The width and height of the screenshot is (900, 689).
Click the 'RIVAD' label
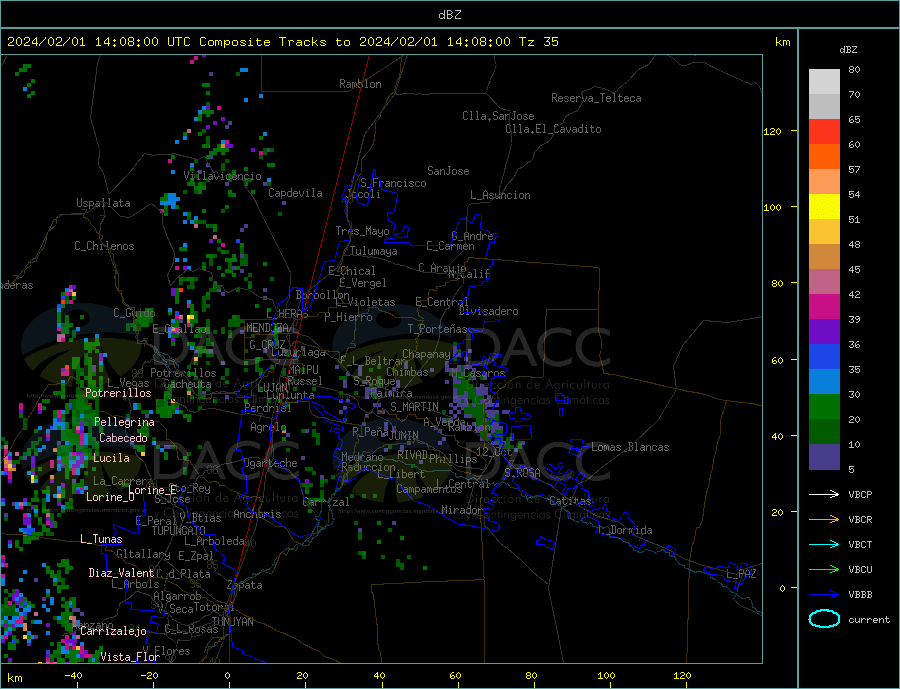[412, 454]
